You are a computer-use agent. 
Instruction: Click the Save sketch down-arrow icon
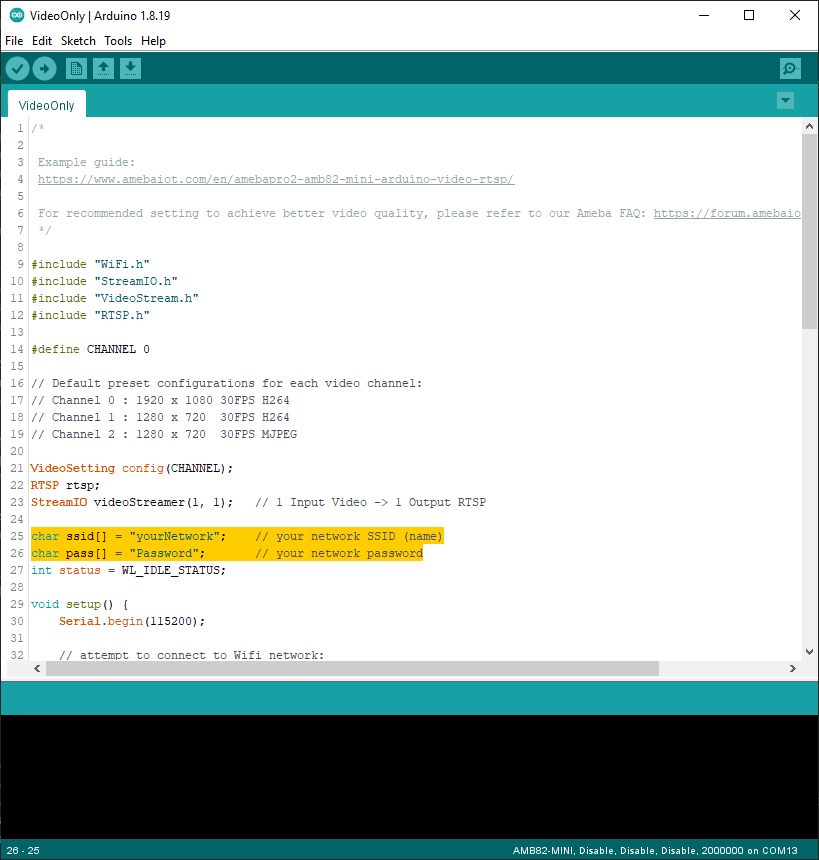point(130,68)
